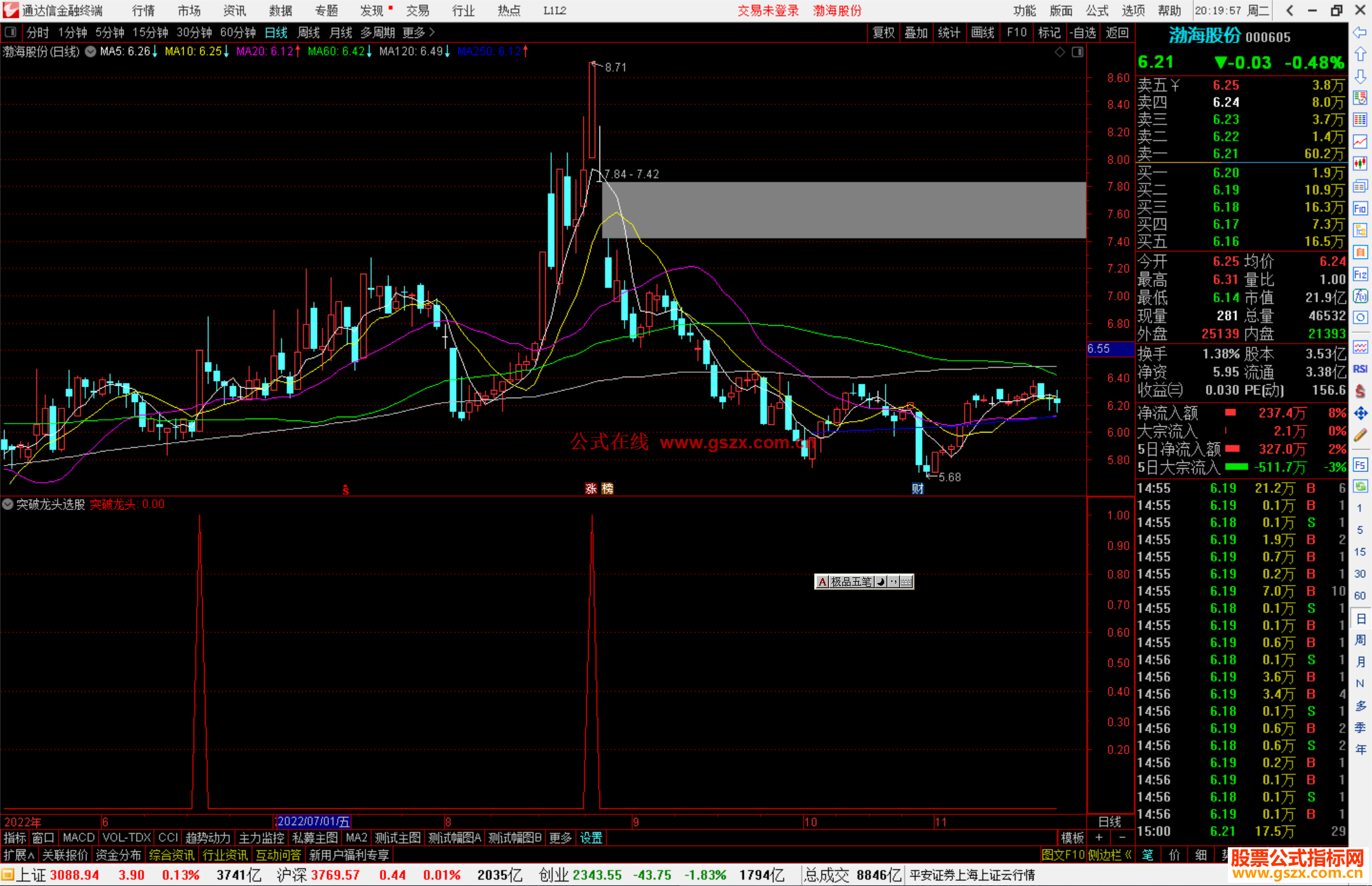Select the 15-minute period sidebar button
Image resolution: width=1372 pixels, height=886 pixels.
(x=1360, y=552)
